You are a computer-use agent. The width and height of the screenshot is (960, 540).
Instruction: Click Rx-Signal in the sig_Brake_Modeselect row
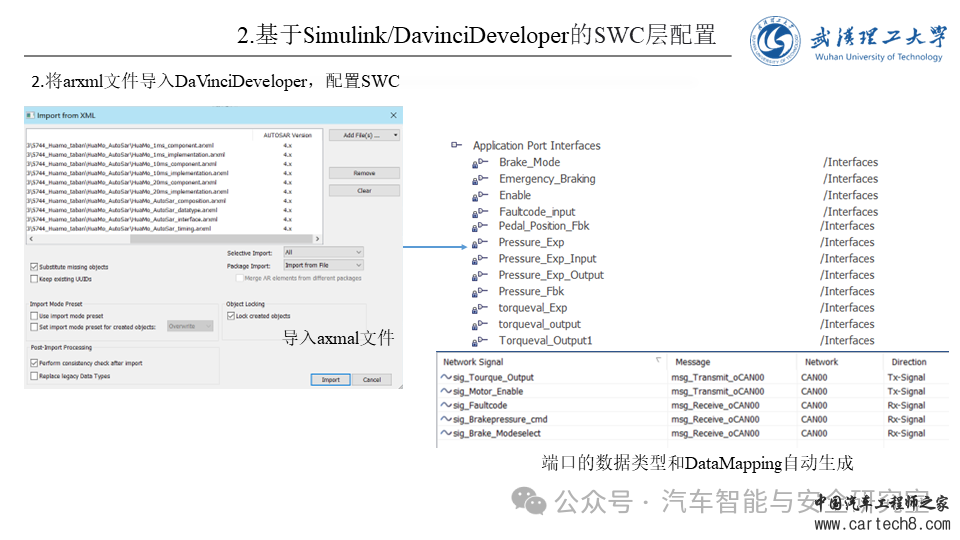[x=906, y=433]
